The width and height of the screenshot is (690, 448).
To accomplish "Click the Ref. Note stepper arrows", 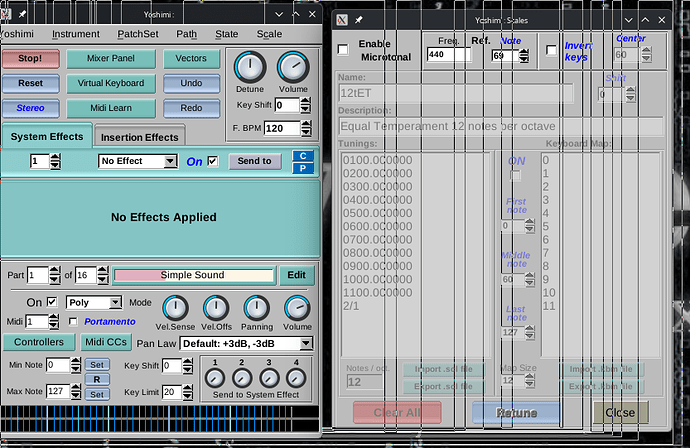I will pyautogui.click(x=524, y=55).
